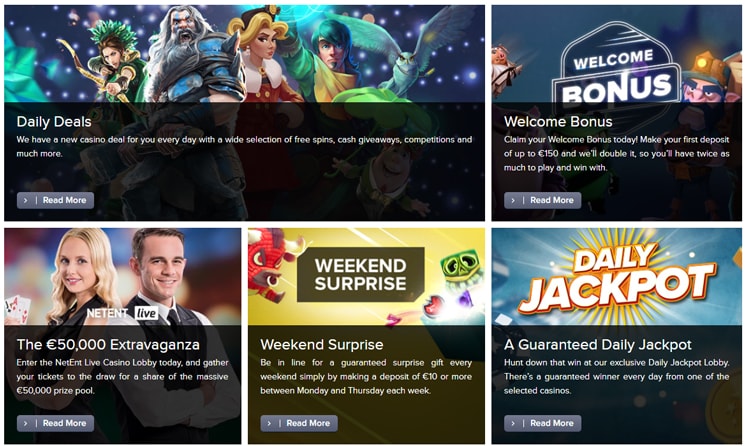Click the NetEnt Live logo
This screenshot has height=446, width=745.
(x=122, y=313)
